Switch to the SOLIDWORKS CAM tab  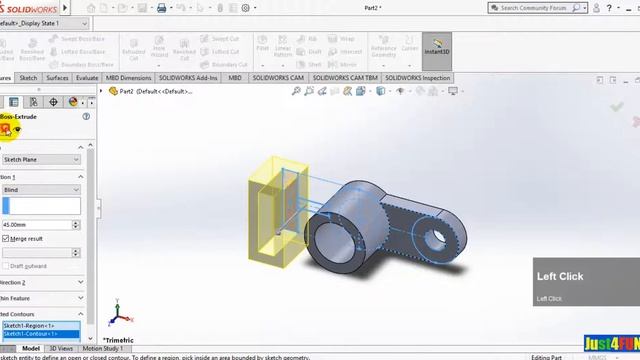[x=278, y=78]
